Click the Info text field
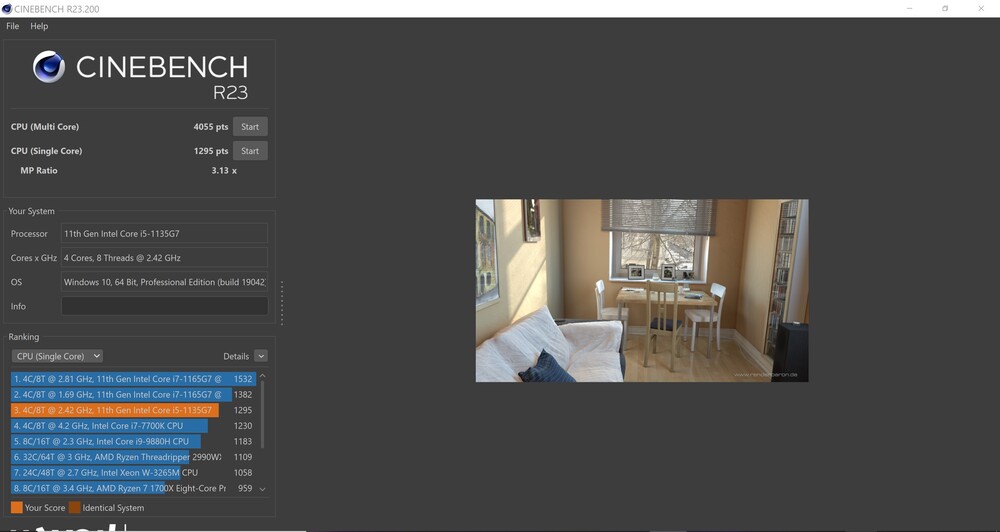Viewport: 1000px width, 532px height. 164,306
